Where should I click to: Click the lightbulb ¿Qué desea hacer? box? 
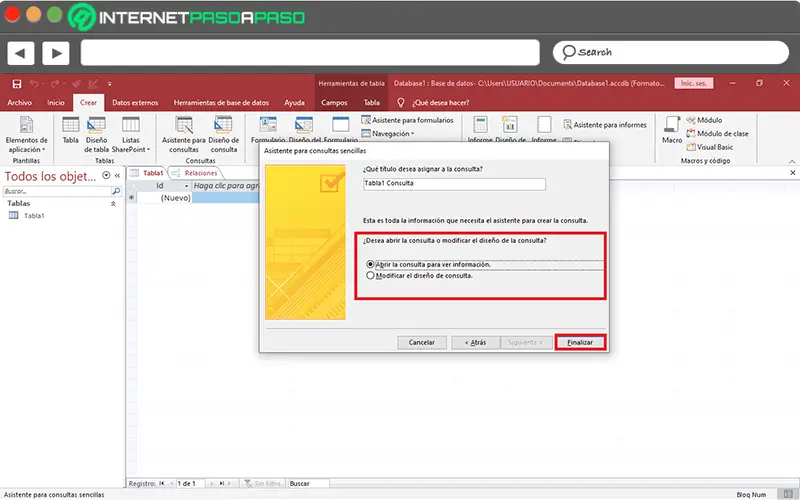434,103
